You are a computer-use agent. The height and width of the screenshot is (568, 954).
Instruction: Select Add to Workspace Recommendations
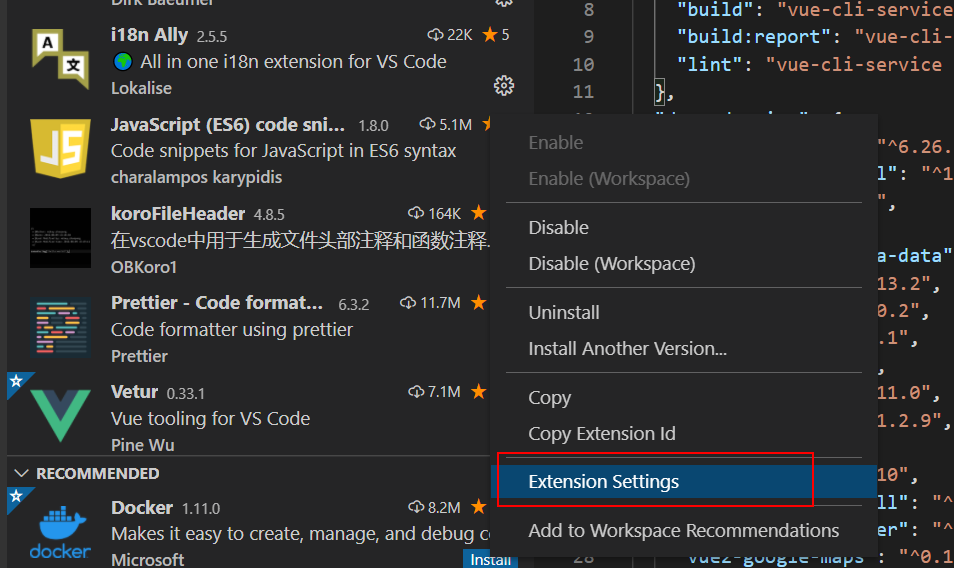click(x=684, y=530)
